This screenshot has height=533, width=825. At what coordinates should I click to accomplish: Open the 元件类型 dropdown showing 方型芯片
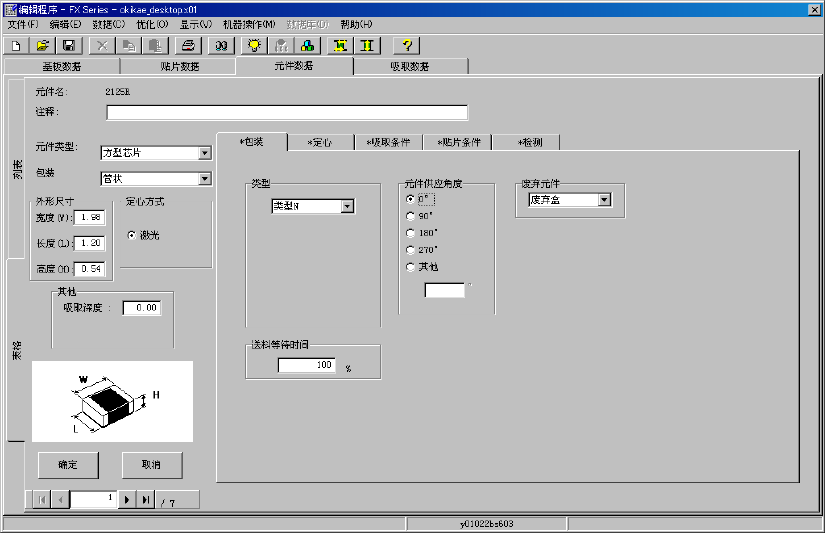(205, 153)
